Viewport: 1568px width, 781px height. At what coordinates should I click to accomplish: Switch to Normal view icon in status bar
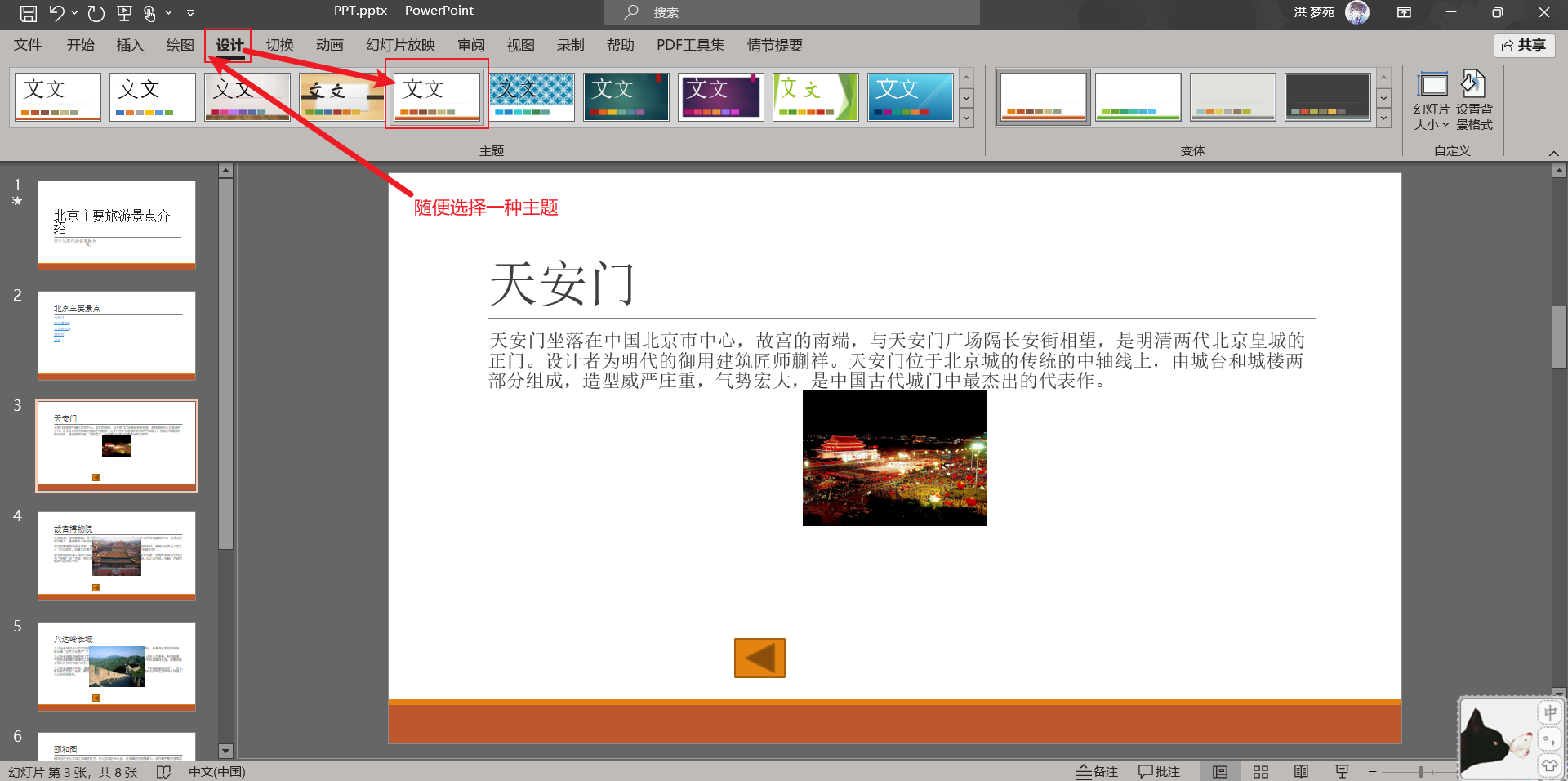coord(1220,771)
